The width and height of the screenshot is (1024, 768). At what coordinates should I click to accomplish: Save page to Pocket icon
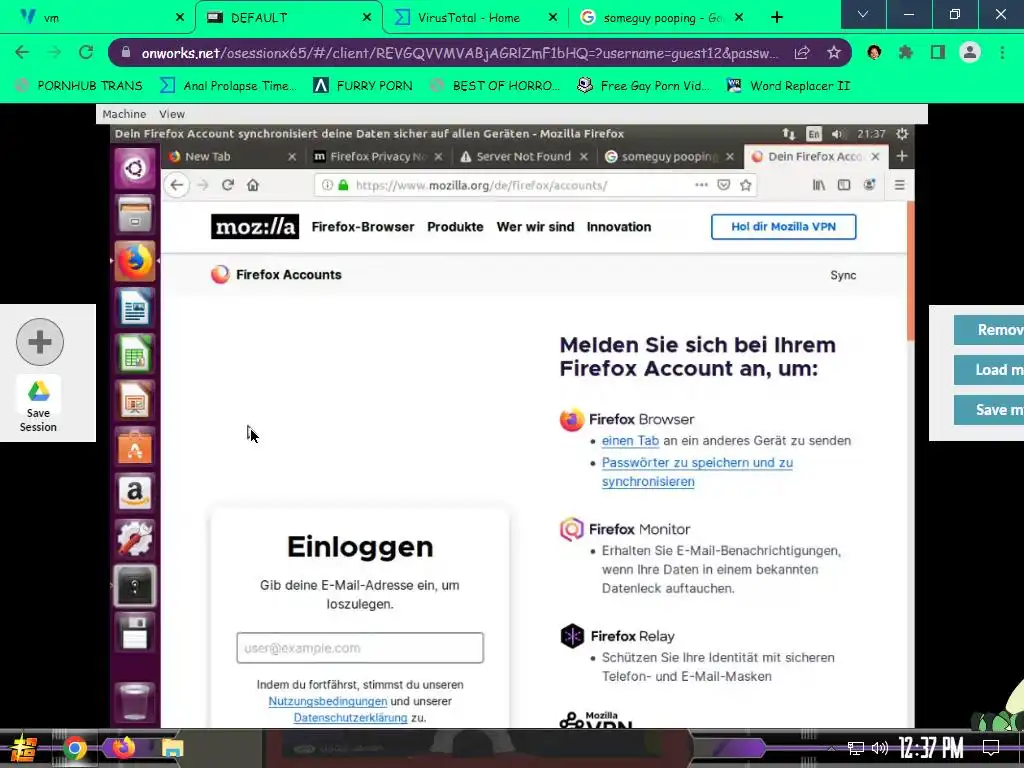tap(724, 185)
